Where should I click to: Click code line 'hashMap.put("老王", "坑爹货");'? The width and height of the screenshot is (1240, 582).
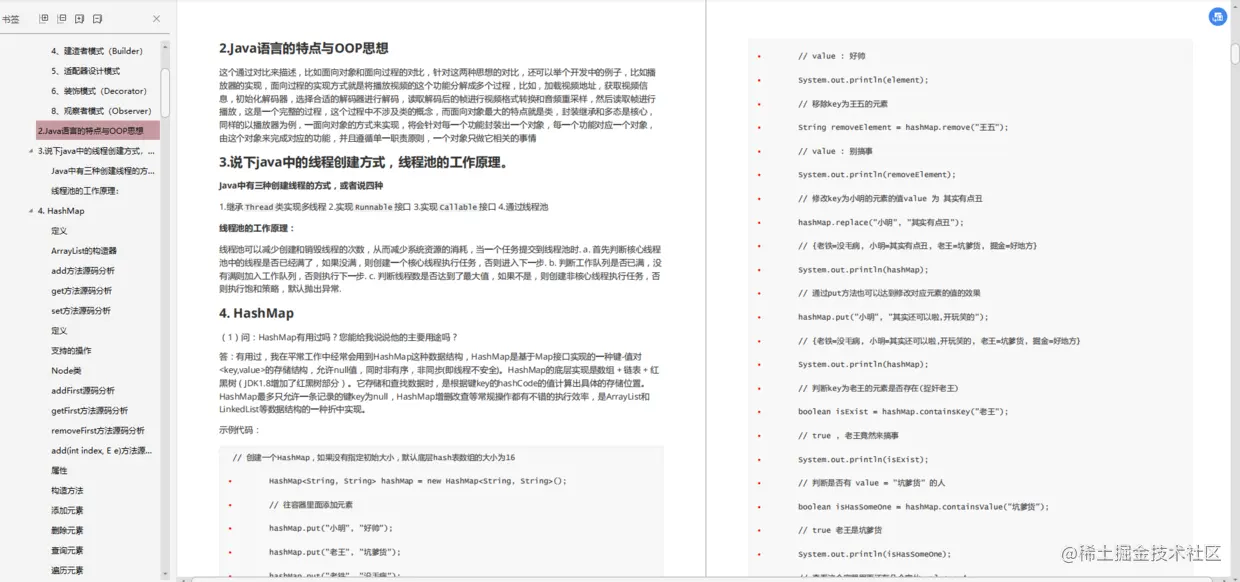pyautogui.click(x=335, y=551)
